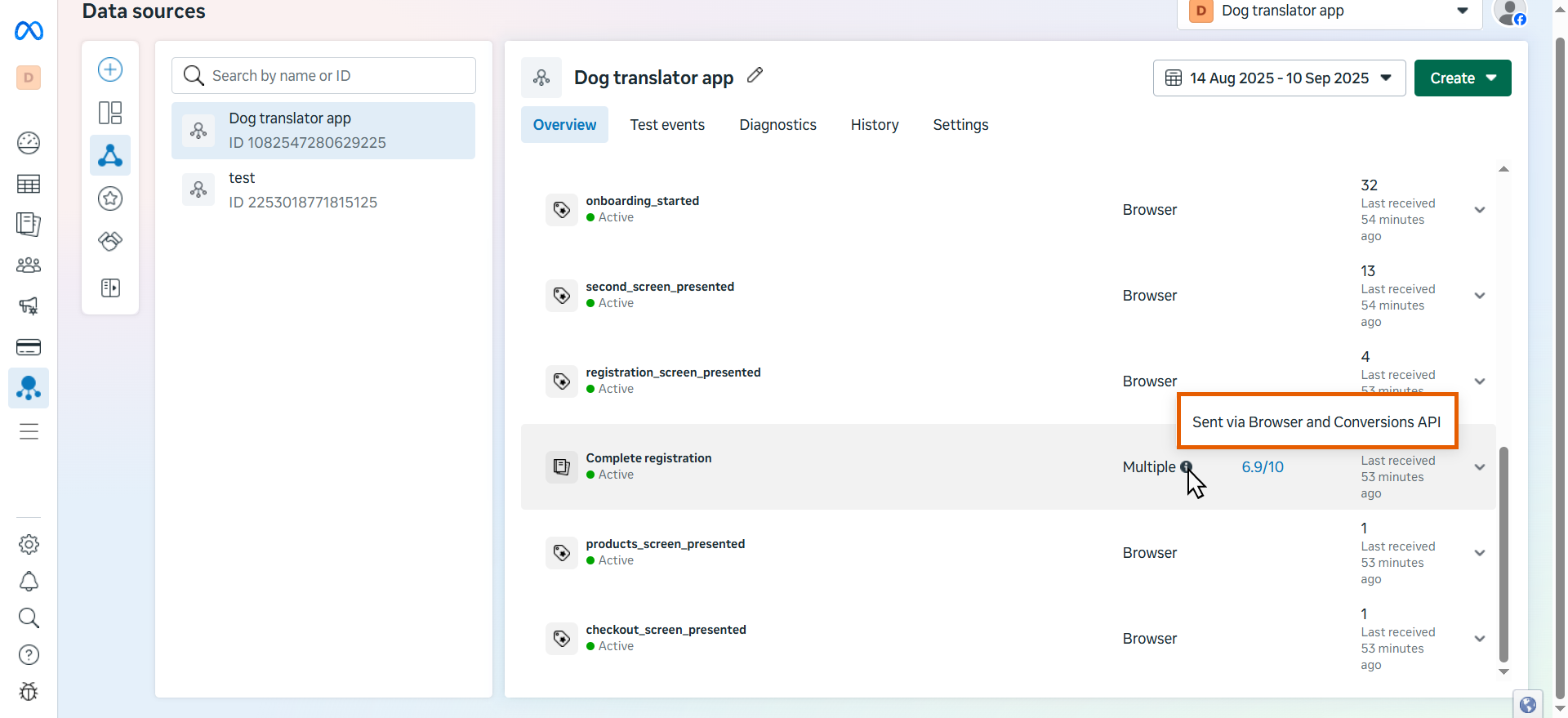Click the Meta logo icon
The width and height of the screenshot is (1568, 718).
coord(29,31)
